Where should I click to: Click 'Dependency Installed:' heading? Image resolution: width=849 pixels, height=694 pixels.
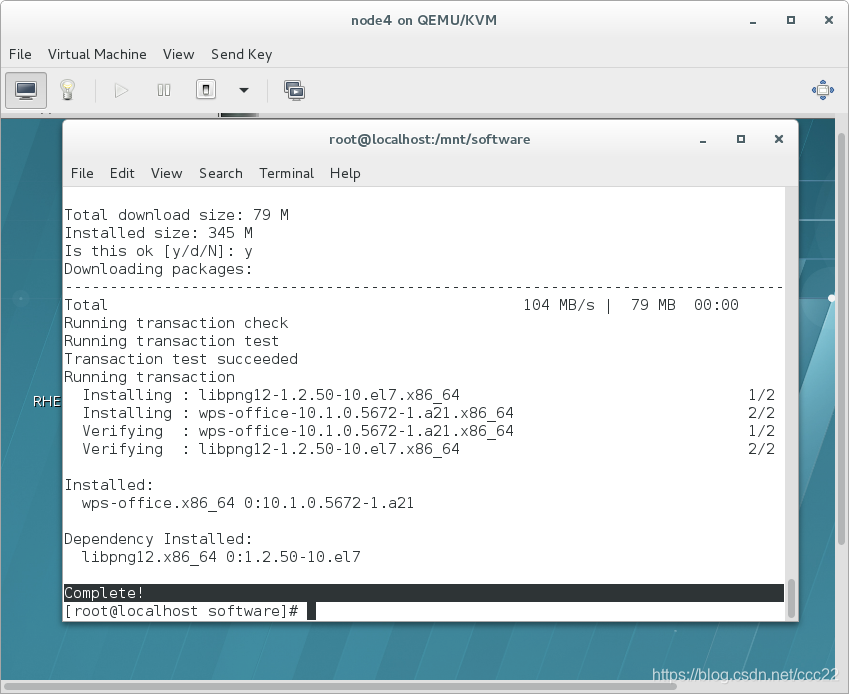tap(158, 539)
